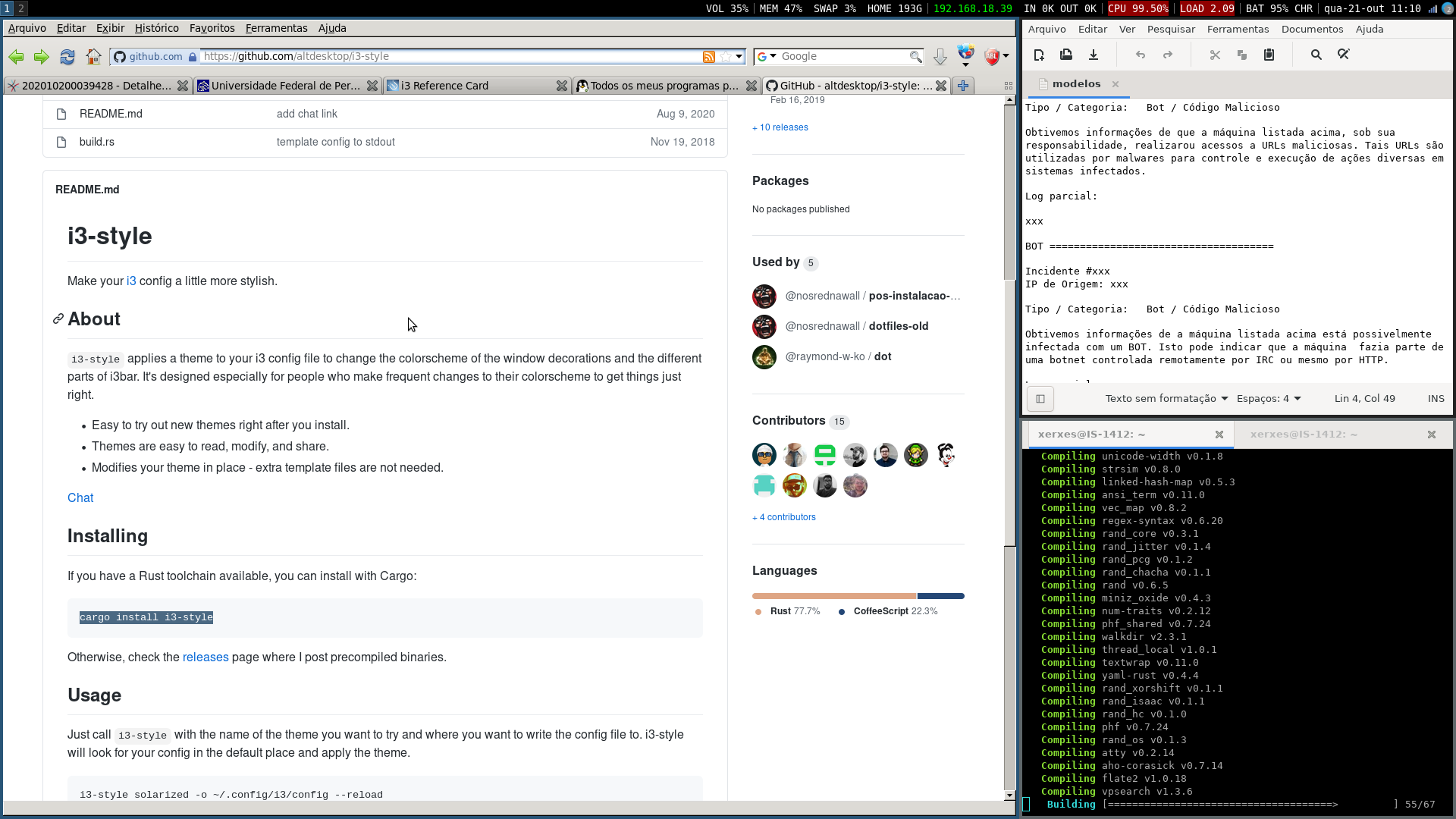Reload the GitHub page
This screenshot has height=819, width=1456.
point(67,57)
